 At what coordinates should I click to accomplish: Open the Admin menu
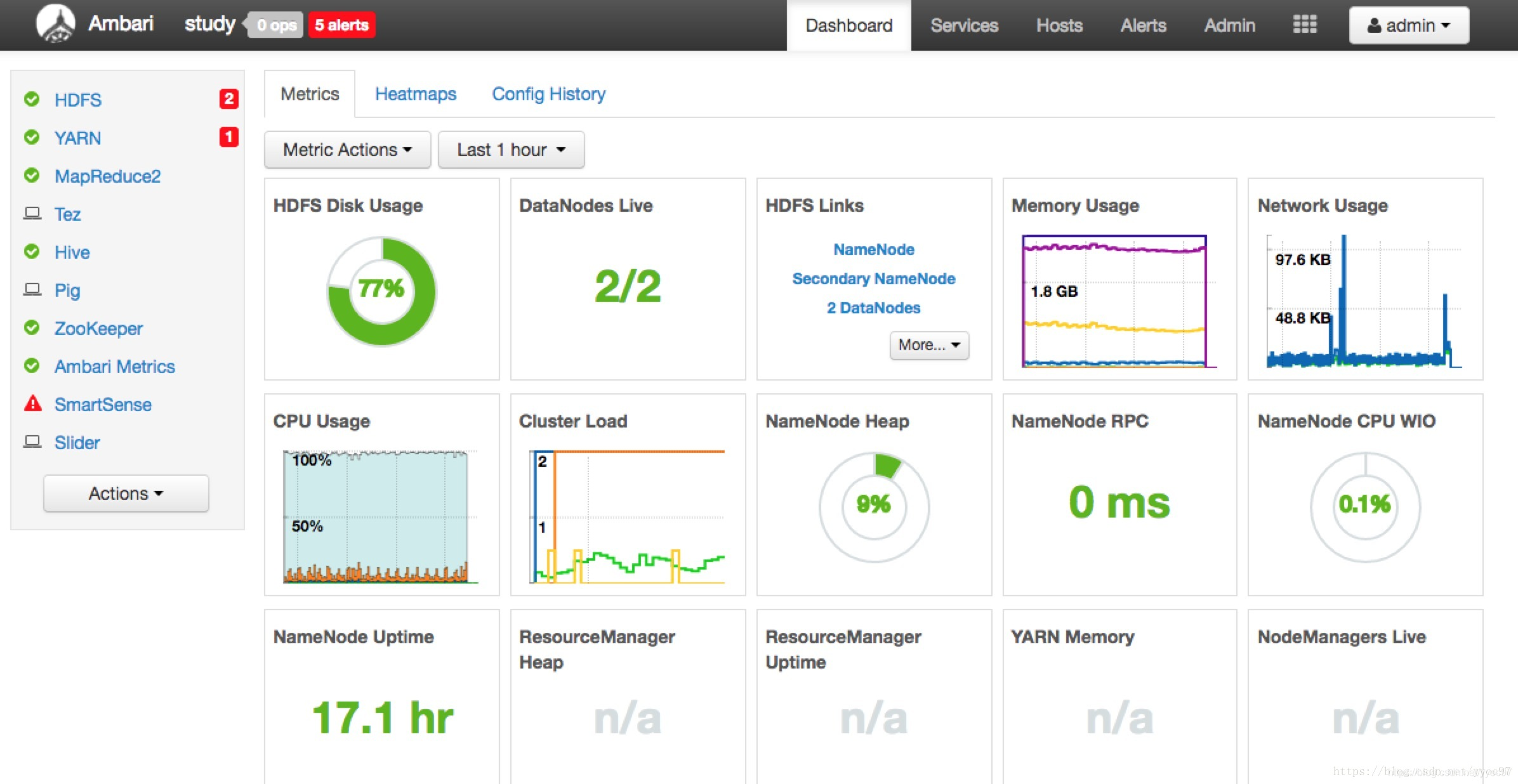click(x=1229, y=25)
